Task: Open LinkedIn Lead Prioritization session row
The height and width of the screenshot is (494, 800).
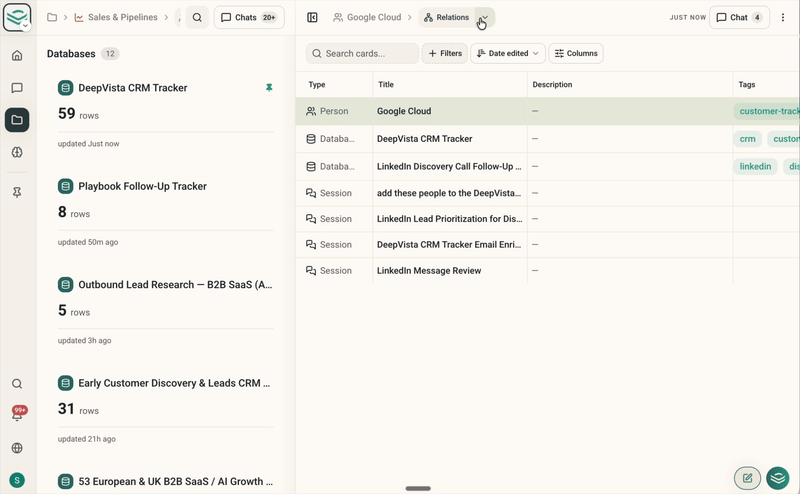Action: click(547, 219)
